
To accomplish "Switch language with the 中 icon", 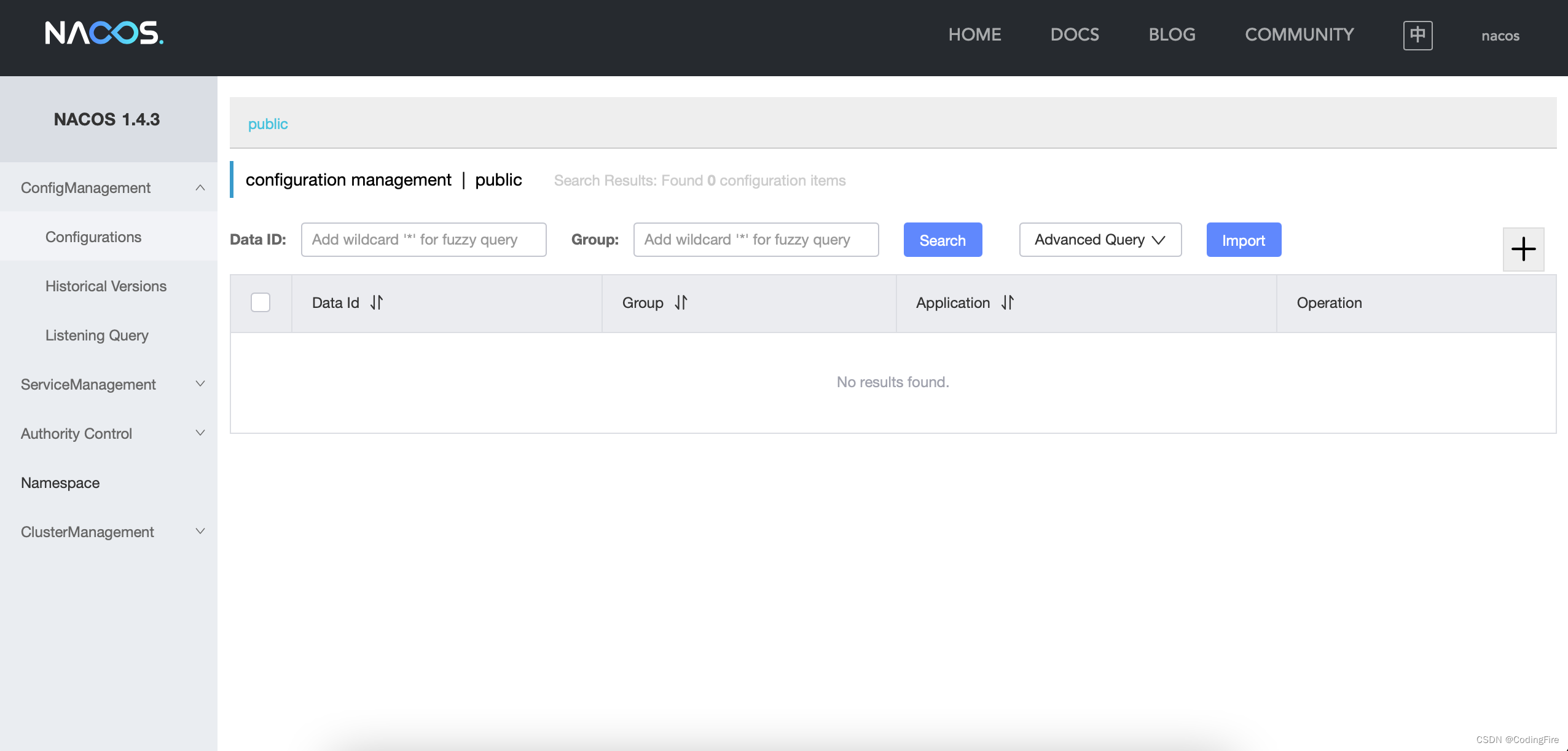I will [x=1417, y=35].
